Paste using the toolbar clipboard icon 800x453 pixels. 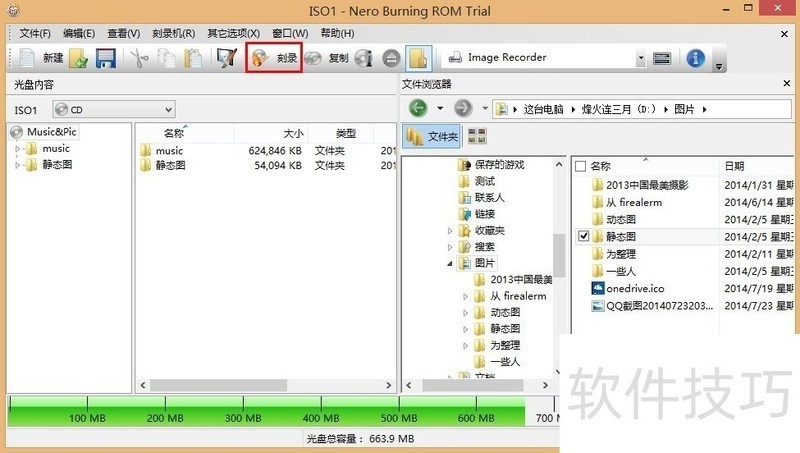[193, 58]
